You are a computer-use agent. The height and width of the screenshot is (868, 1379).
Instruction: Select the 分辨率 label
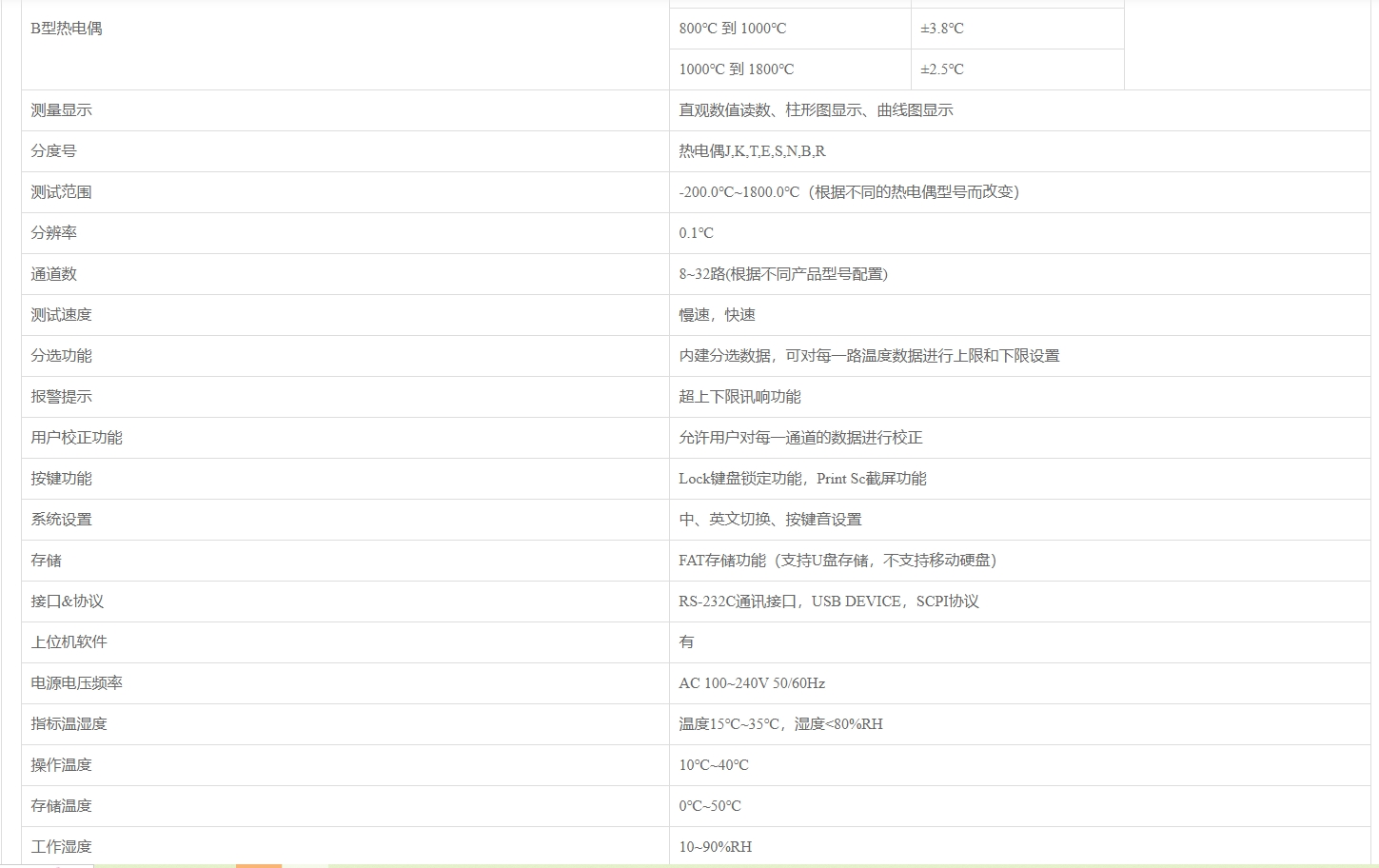coord(53,233)
